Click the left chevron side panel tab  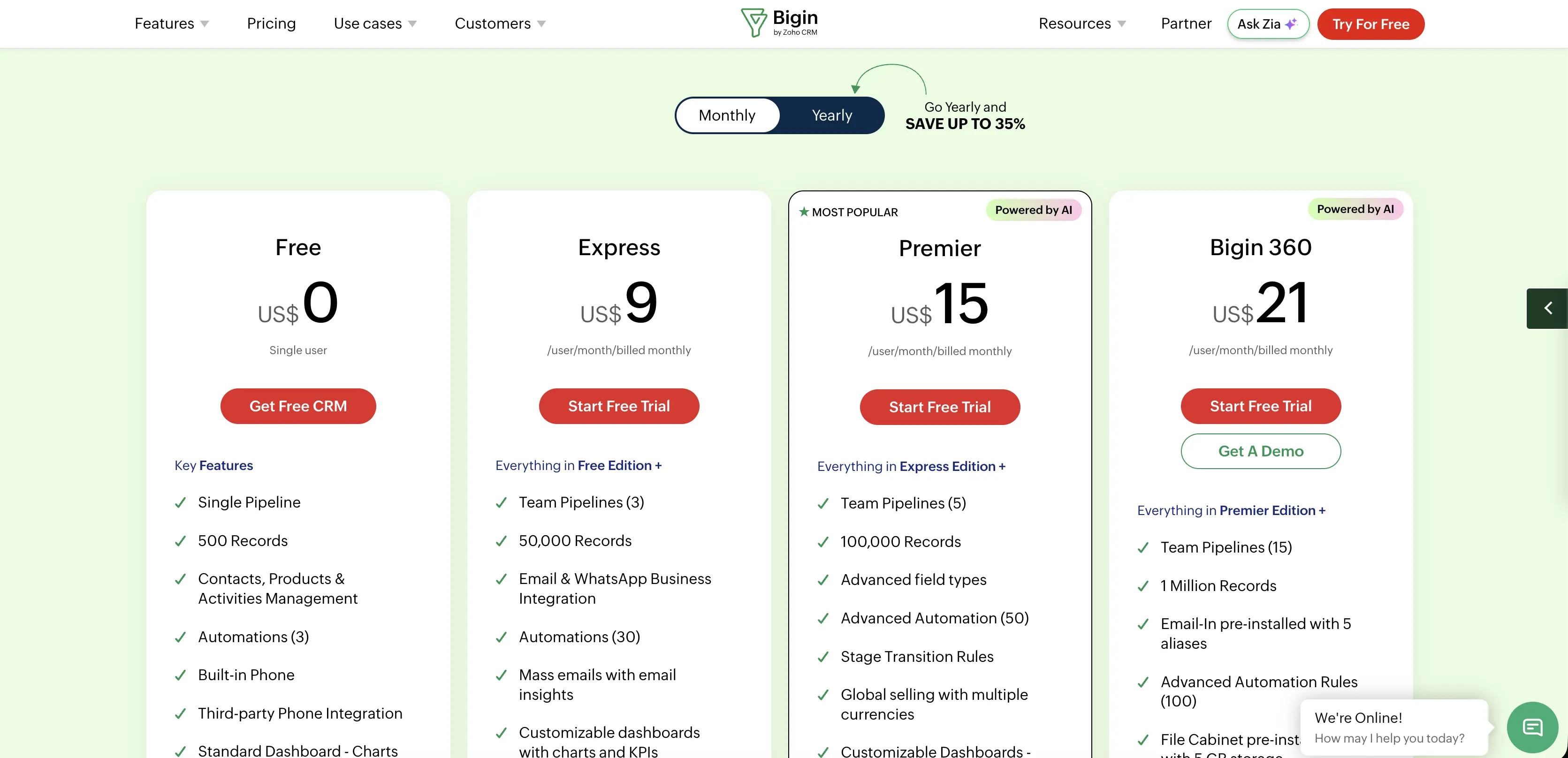tap(1547, 309)
